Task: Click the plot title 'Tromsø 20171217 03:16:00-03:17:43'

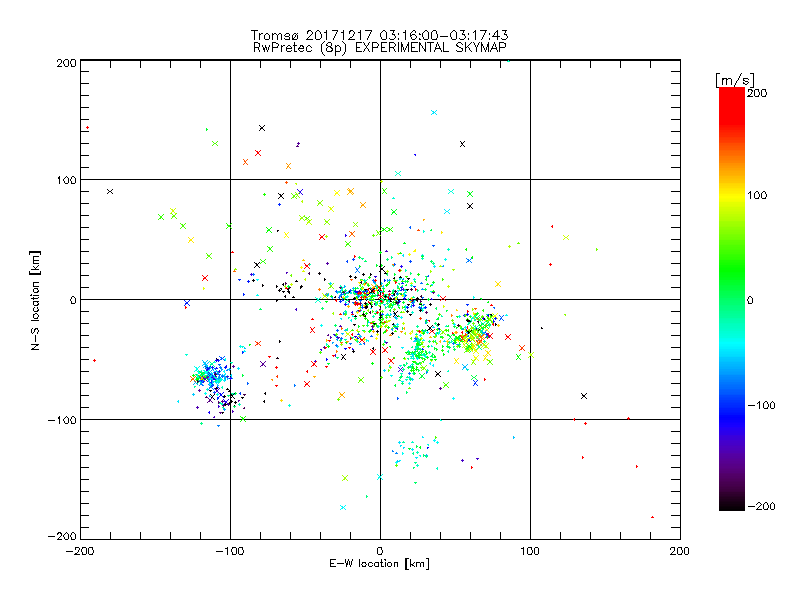Action: pos(379,35)
